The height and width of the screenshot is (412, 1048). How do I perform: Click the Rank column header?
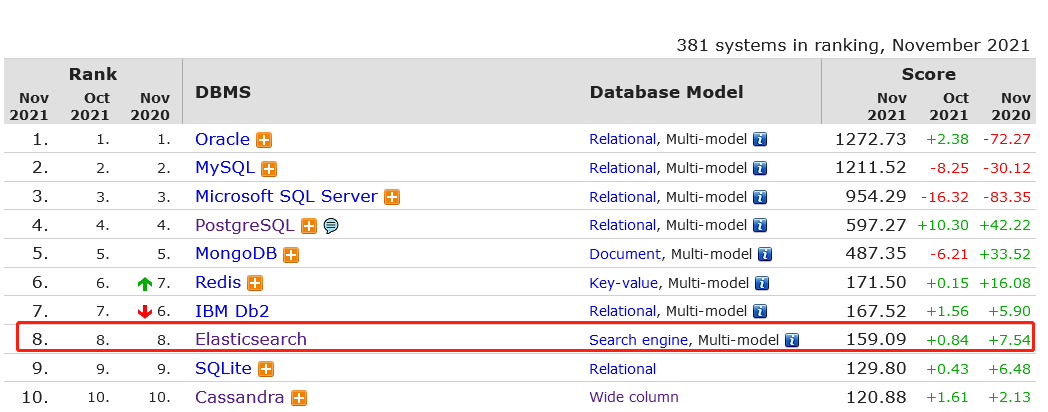[x=93, y=74]
